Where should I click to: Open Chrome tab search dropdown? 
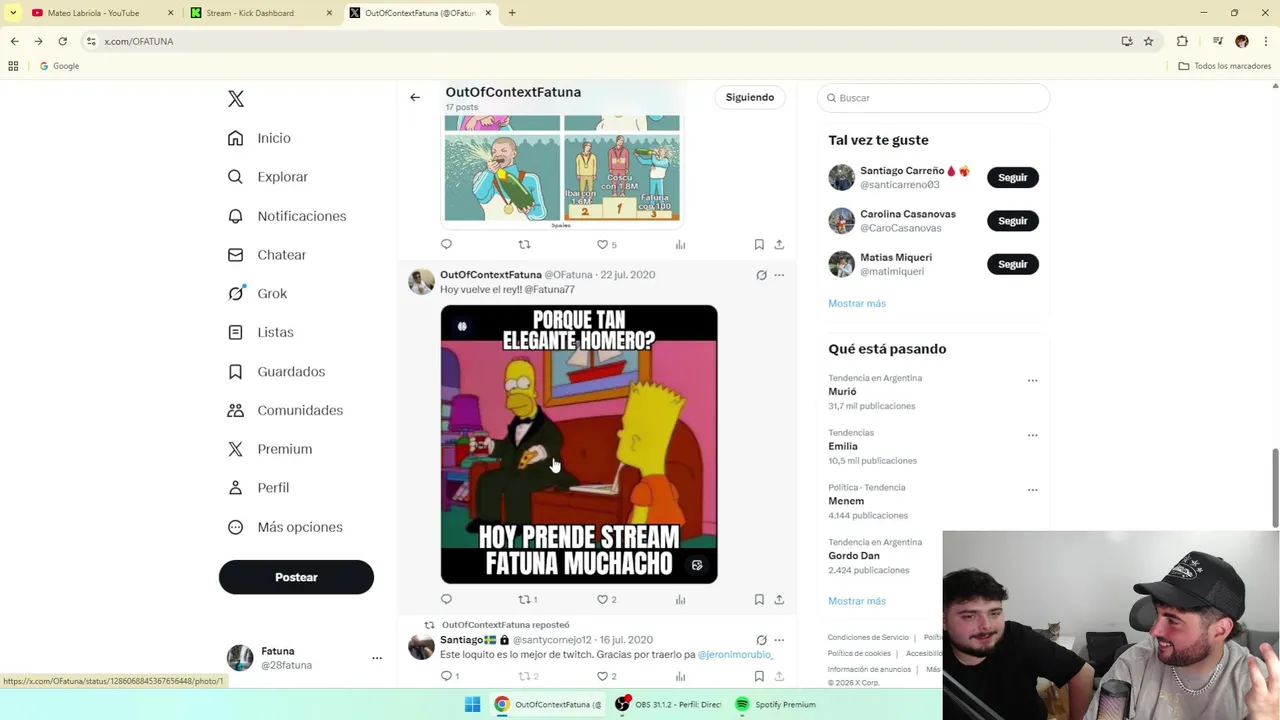coord(13,13)
